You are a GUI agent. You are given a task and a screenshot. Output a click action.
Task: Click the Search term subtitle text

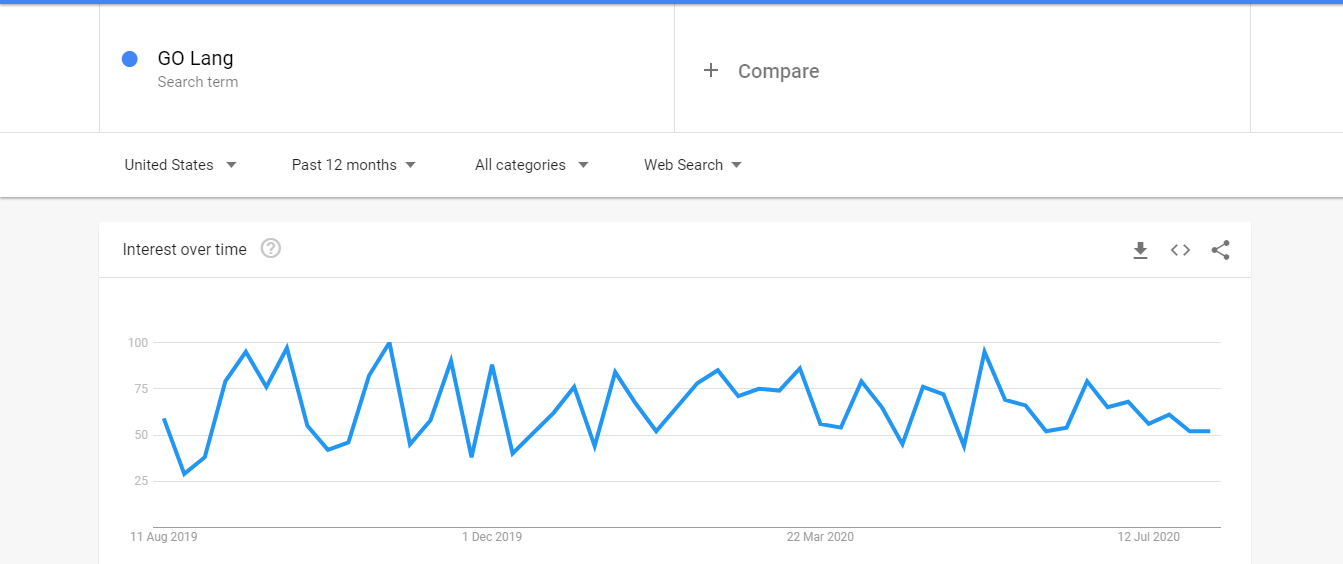(x=198, y=82)
